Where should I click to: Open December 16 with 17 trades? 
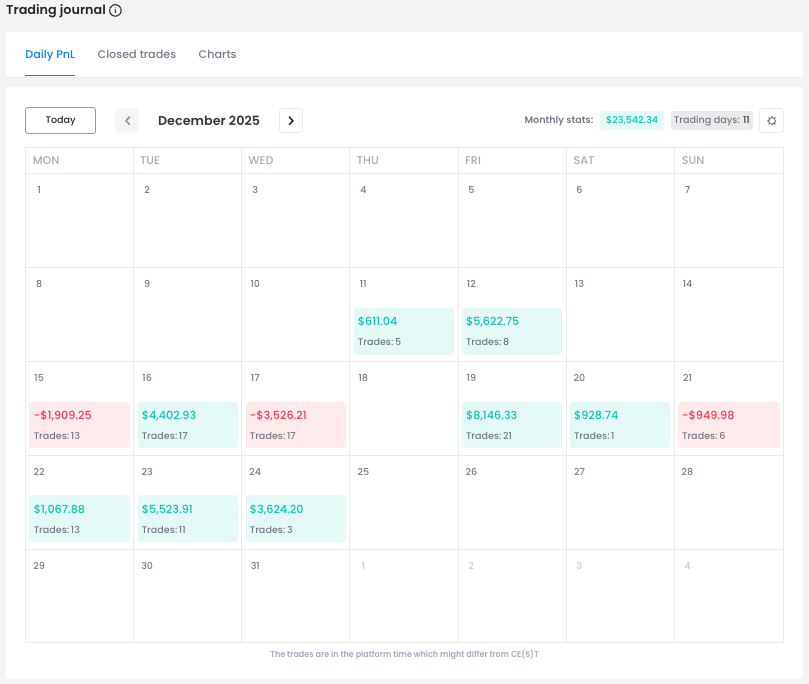coord(186,424)
